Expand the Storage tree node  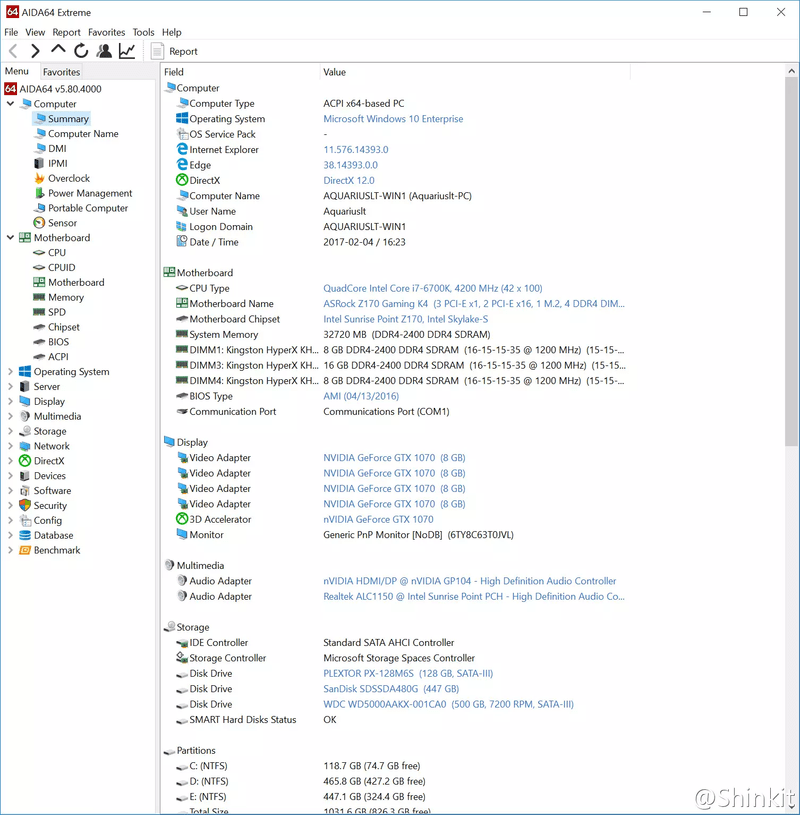pyautogui.click(x=11, y=431)
